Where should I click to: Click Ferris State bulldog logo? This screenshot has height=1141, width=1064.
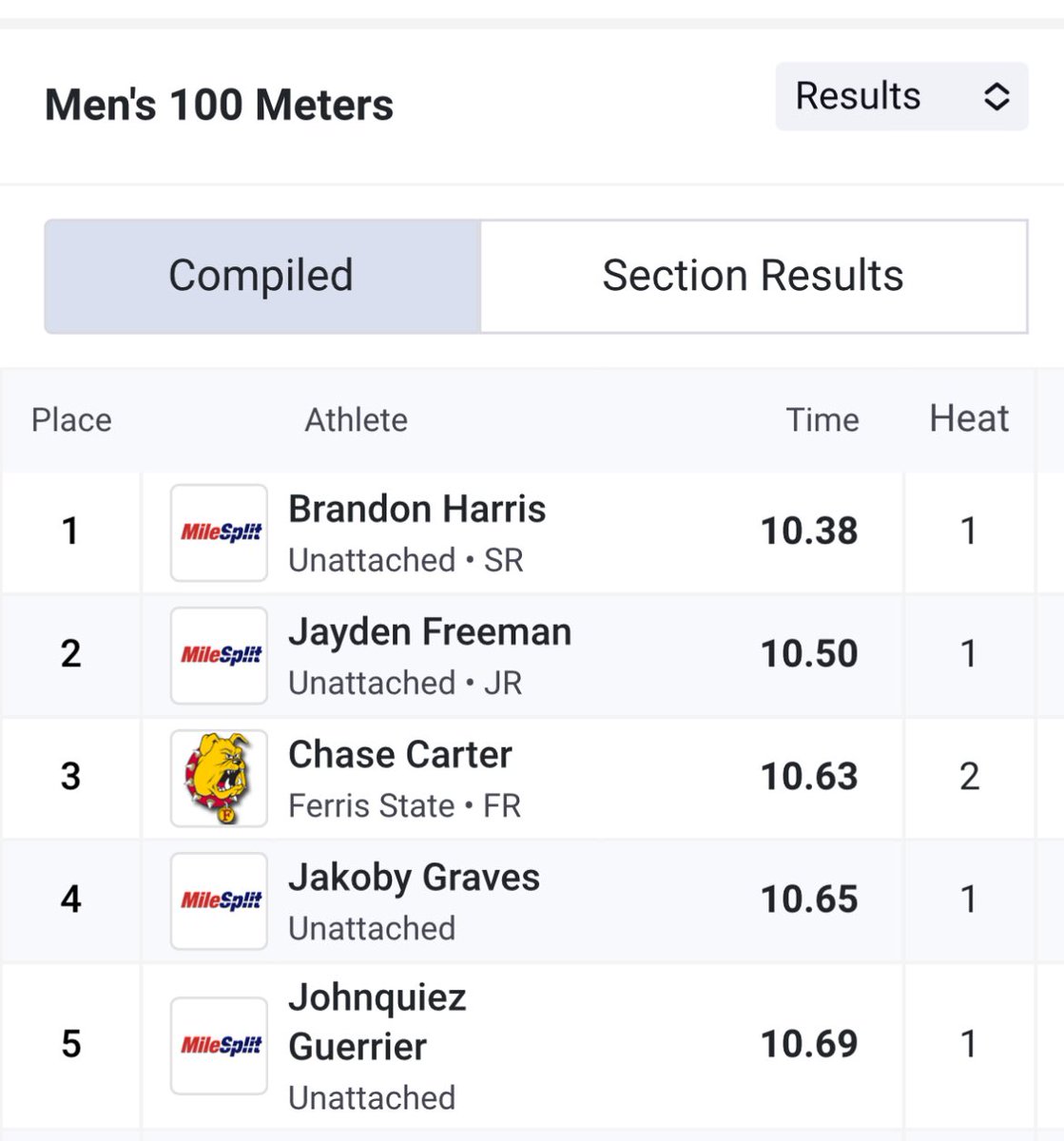219,778
